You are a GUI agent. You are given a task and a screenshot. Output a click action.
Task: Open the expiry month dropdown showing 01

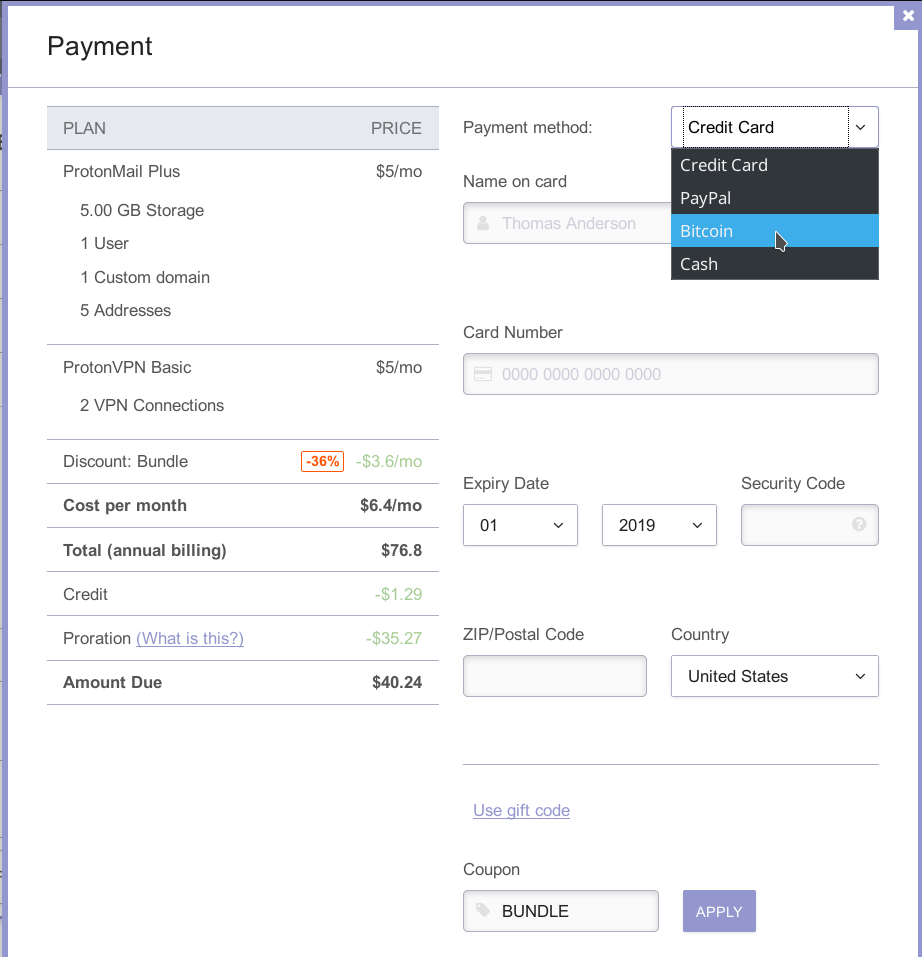[x=520, y=525]
